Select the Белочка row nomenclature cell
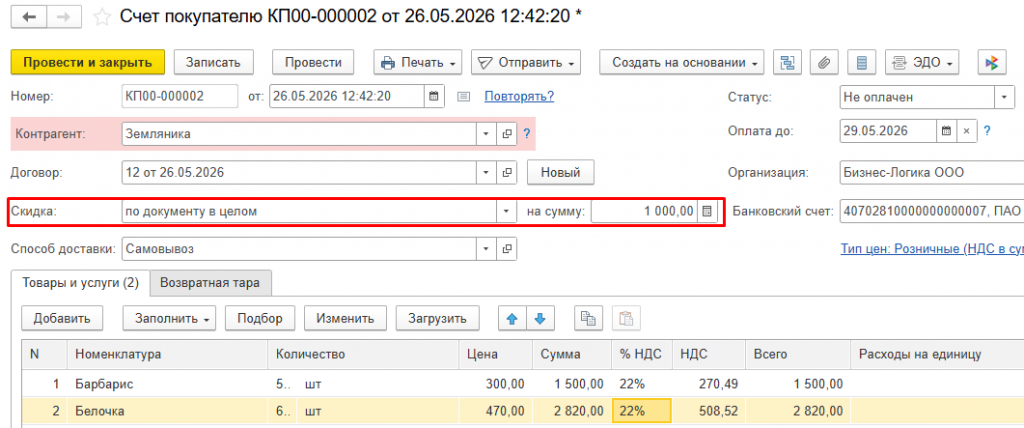This screenshot has height=428, width=1024. 167,411
